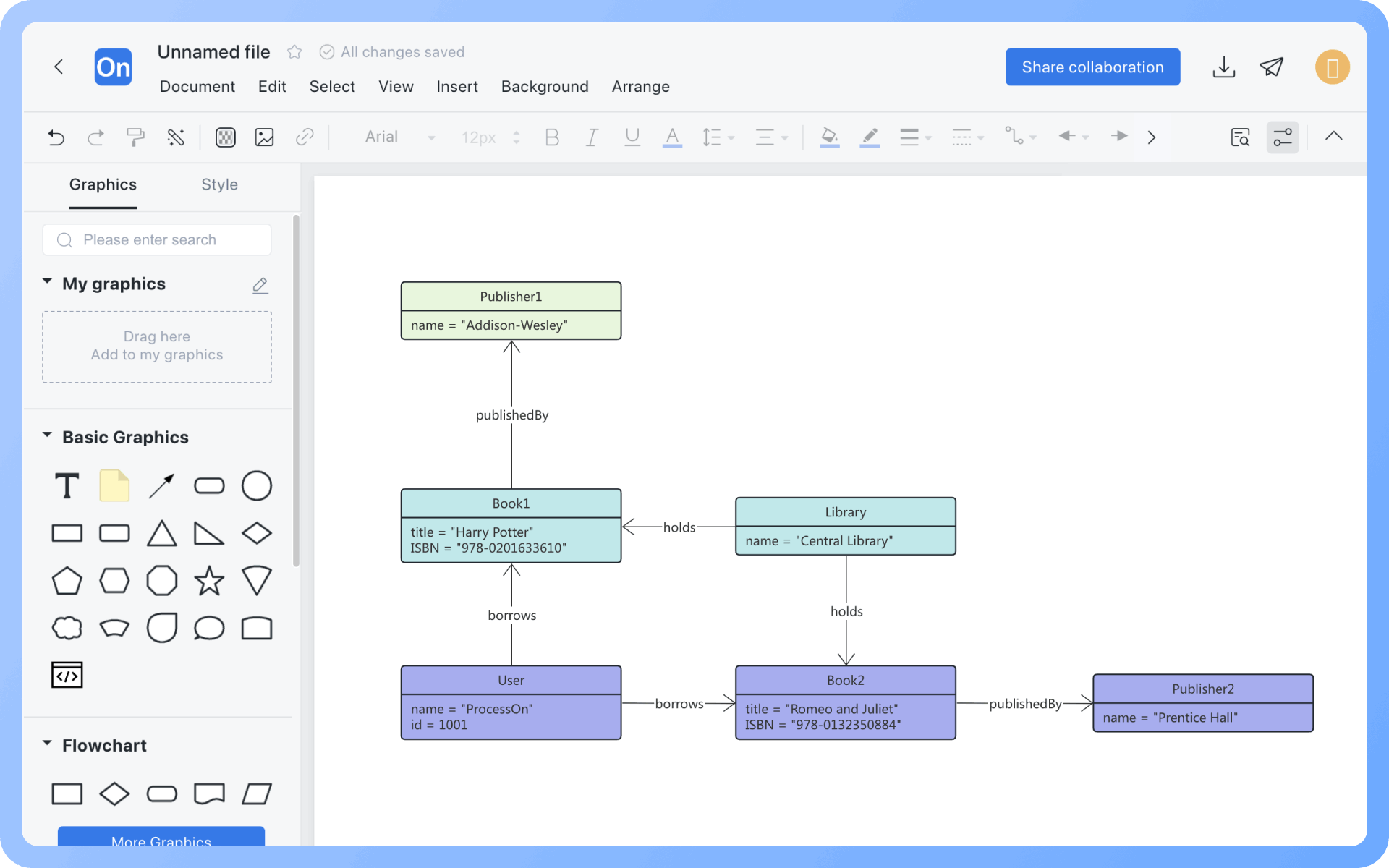Image resolution: width=1389 pixels, height=868 pixels.
Task: Select the format painter tool
Action: pyautogui.click(x=135, y=137)
